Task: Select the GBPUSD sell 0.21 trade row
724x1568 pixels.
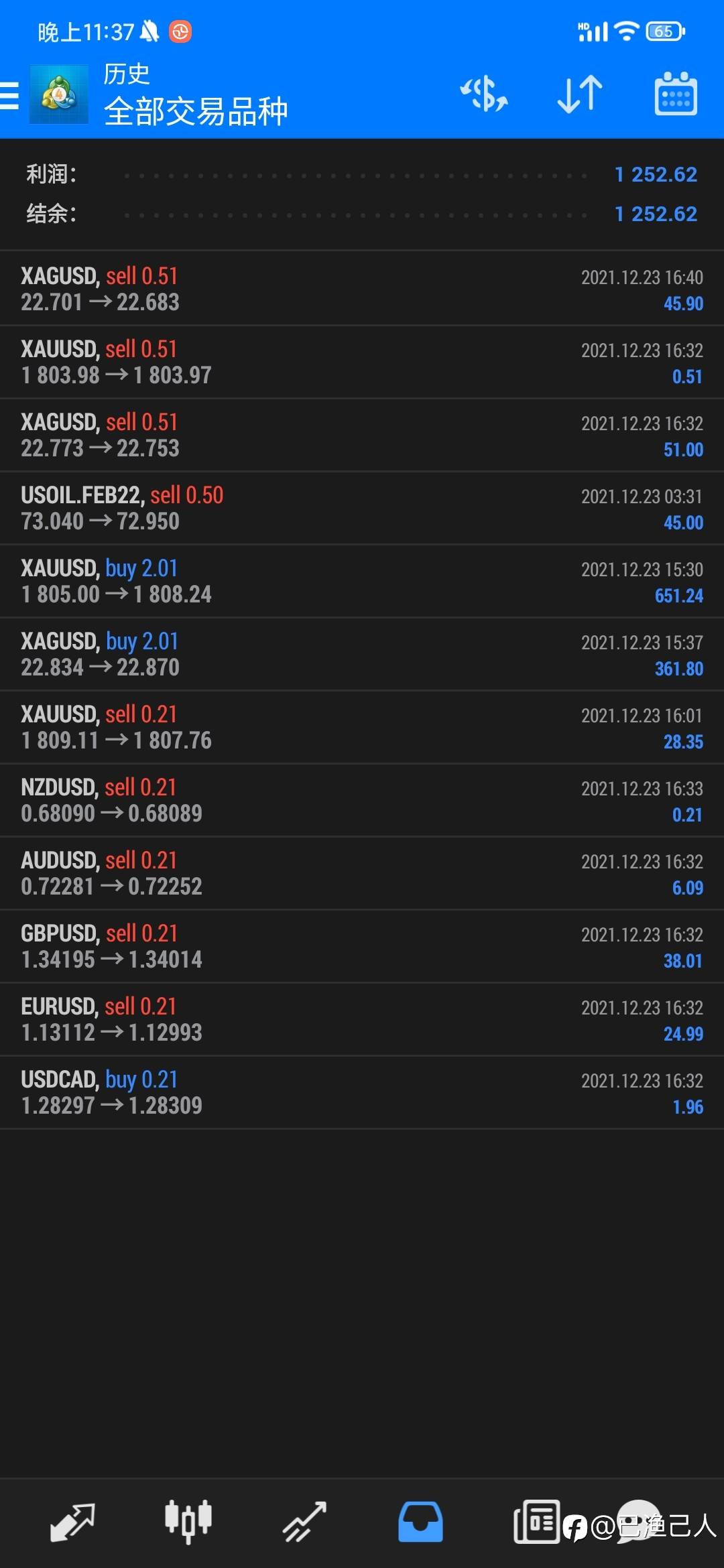Action: (x=362, y=947)
